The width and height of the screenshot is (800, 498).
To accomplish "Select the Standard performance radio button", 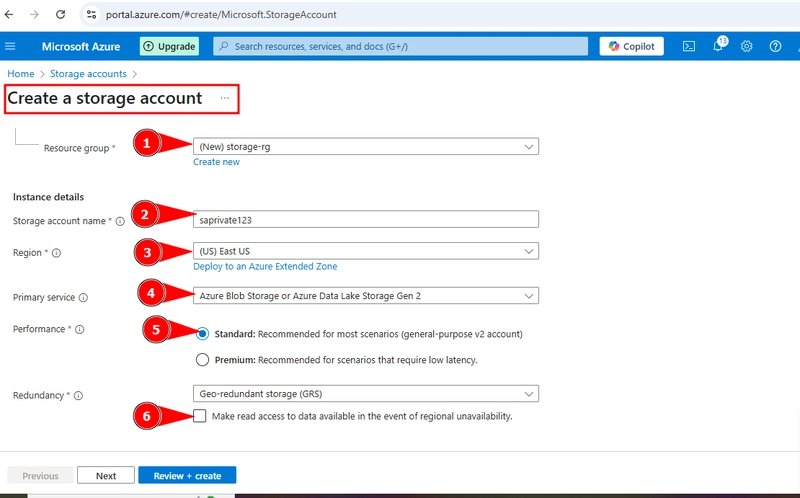I will [202, 334].
